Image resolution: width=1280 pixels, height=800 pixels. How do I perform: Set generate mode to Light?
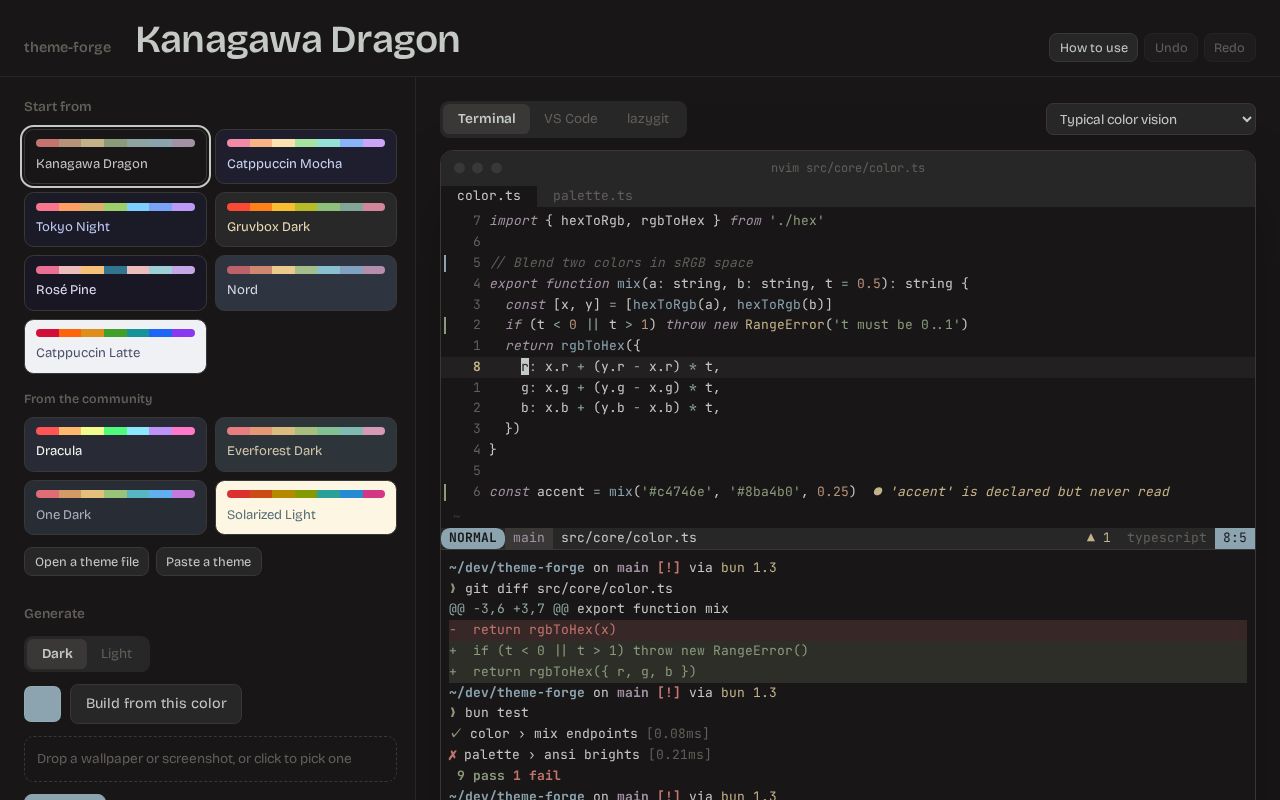pos(116,654)
